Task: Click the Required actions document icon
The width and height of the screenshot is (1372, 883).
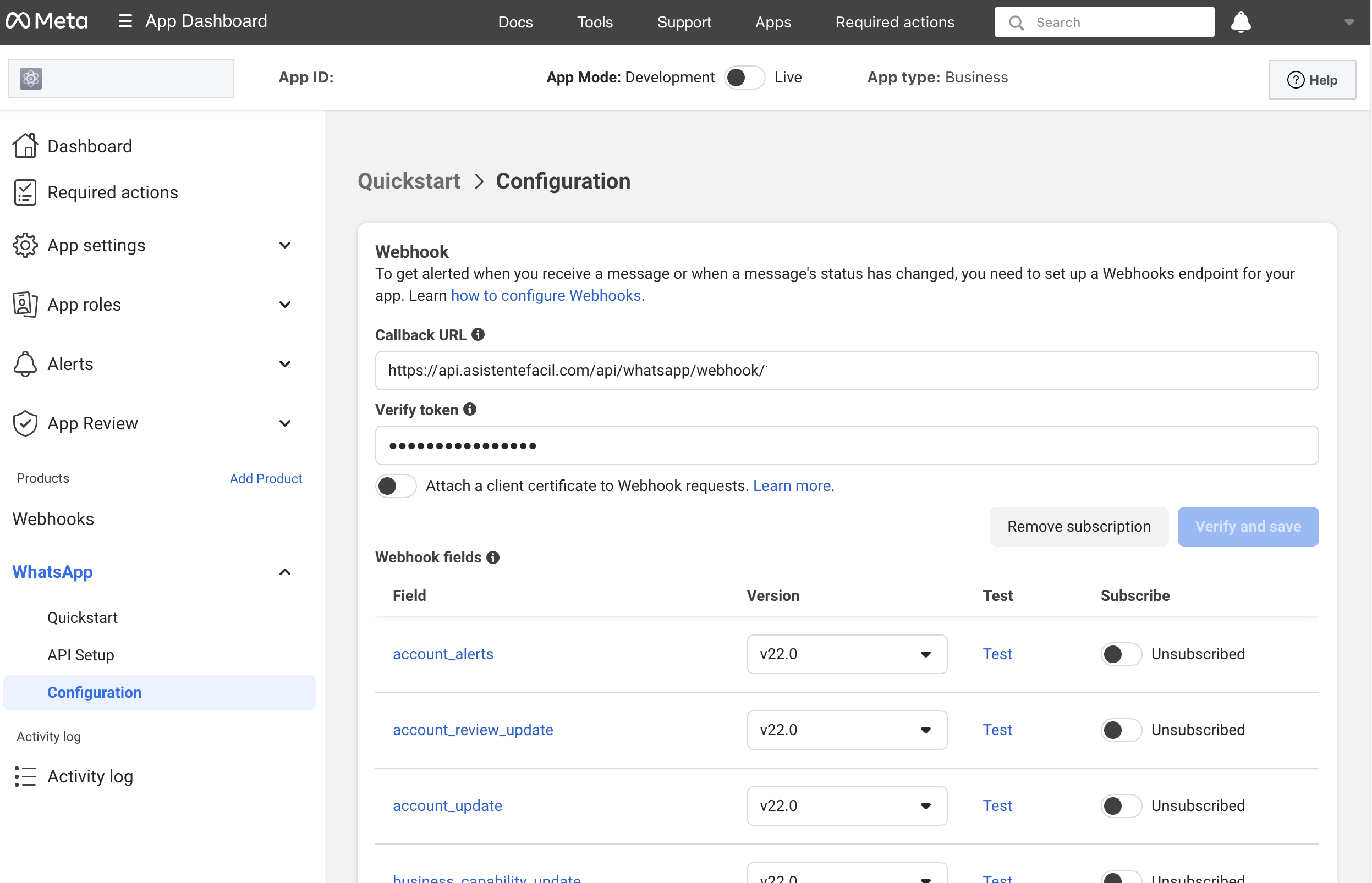Action: (x=25, y=192)
